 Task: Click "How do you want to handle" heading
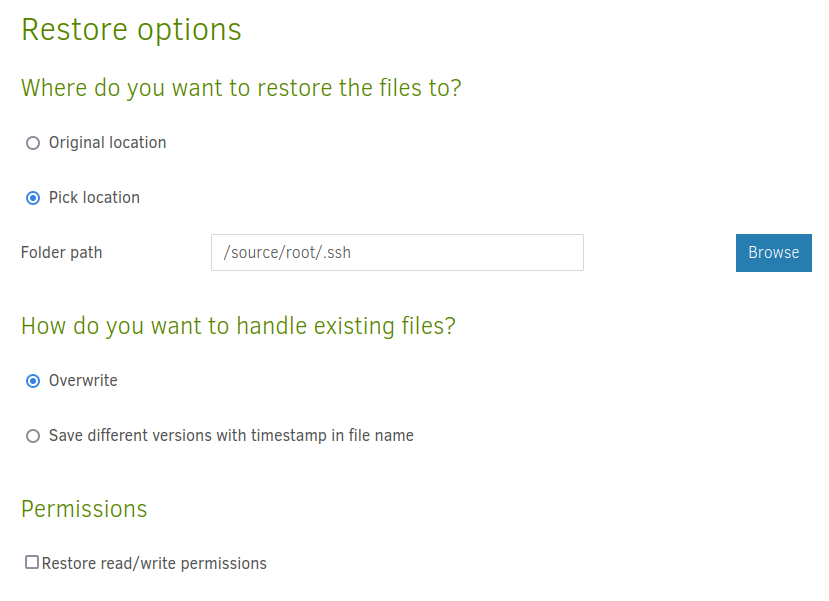click(x=238, y=326)
